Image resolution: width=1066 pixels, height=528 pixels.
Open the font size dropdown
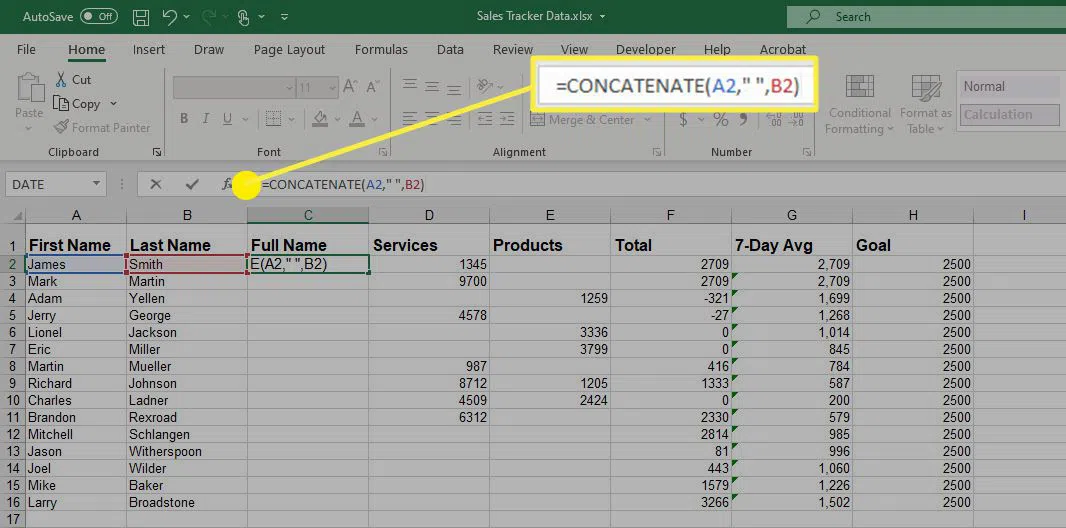(333, 88)
